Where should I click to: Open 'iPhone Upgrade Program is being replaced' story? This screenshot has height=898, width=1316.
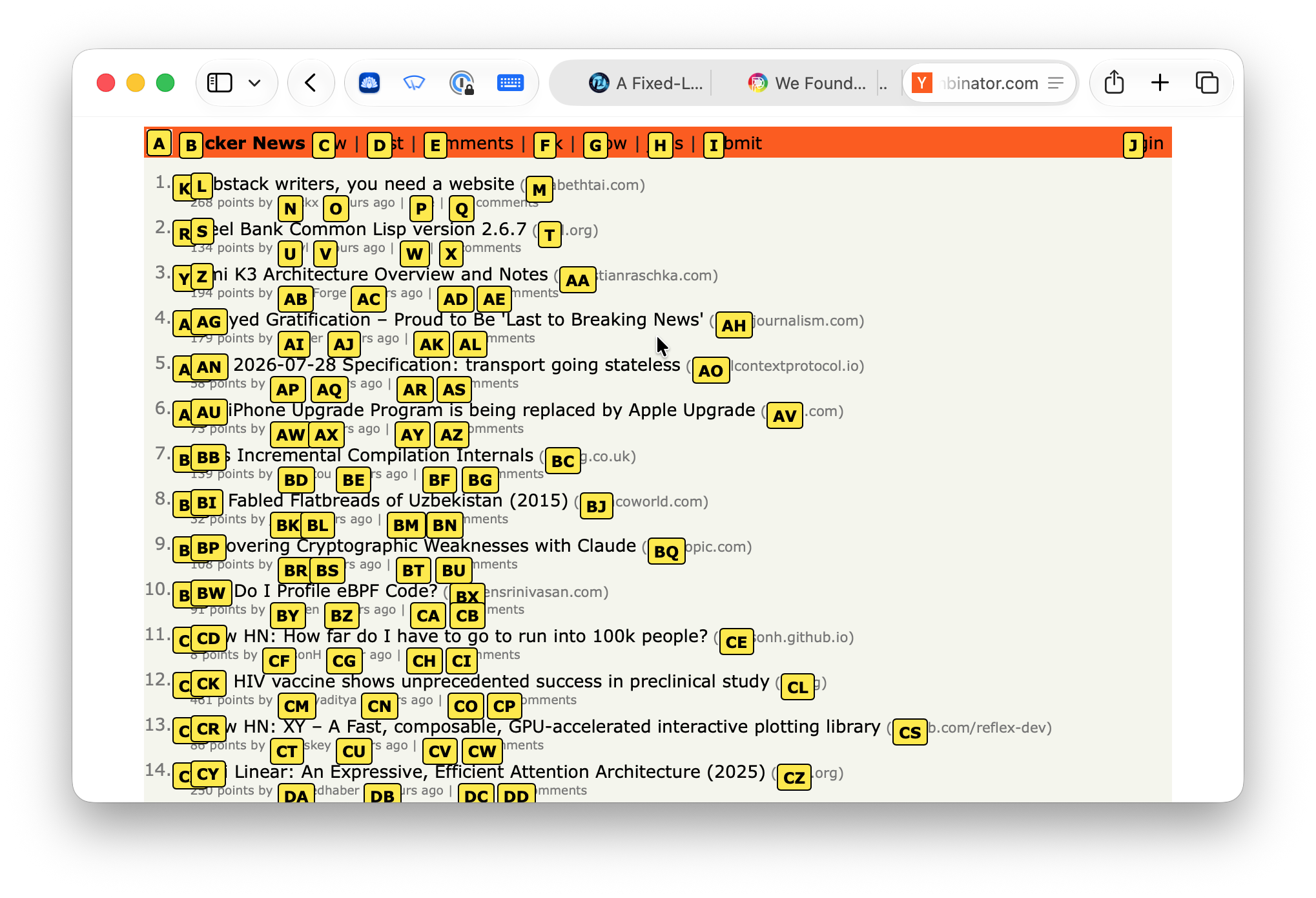[x=474, y=410]
